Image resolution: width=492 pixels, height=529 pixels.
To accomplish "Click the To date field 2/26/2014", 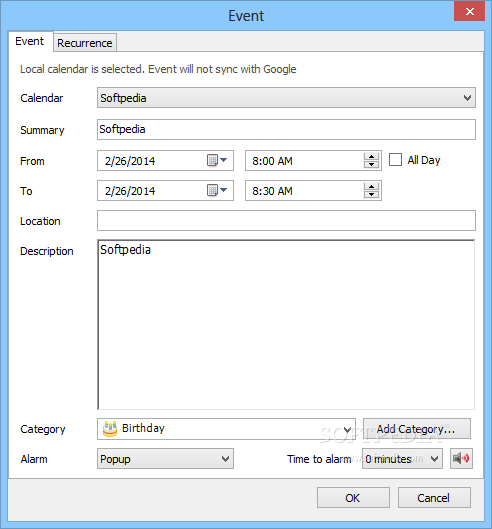I will point(165,191).
